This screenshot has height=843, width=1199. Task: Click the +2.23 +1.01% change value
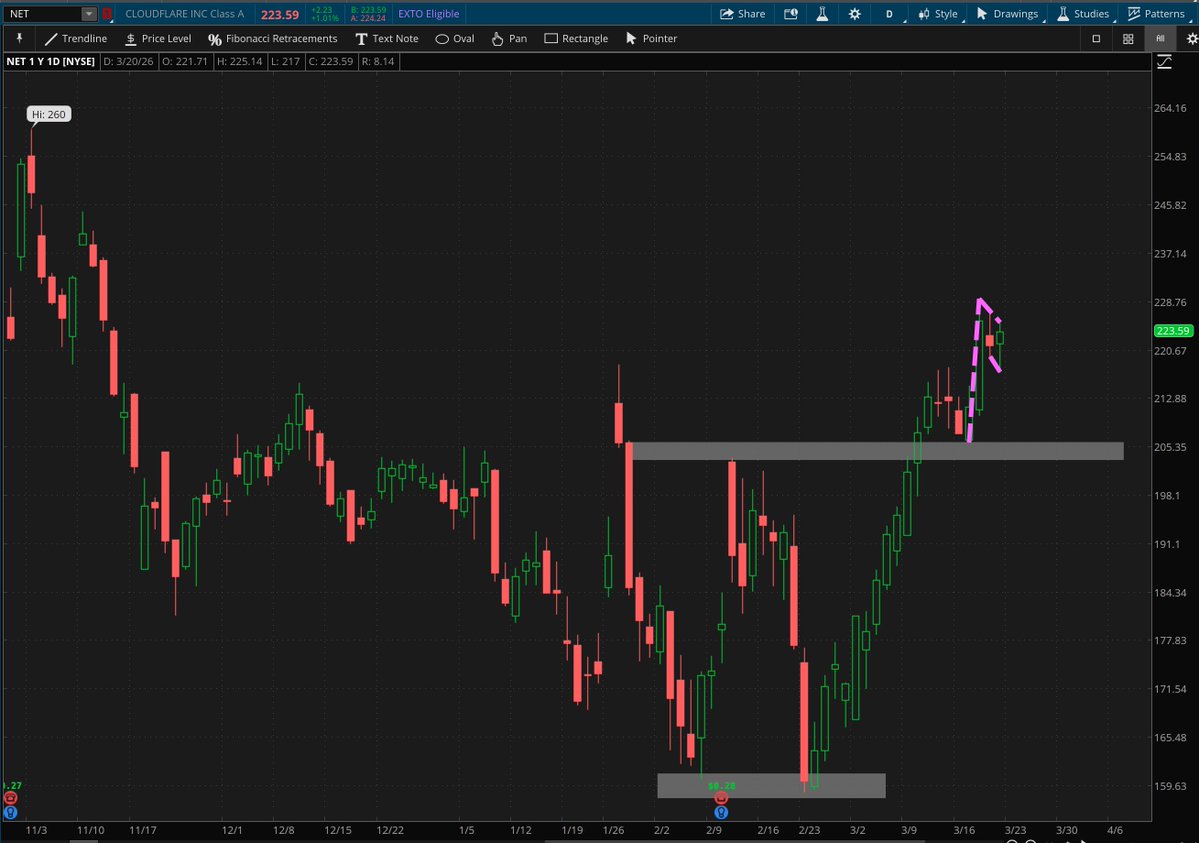tap(324, 14)
